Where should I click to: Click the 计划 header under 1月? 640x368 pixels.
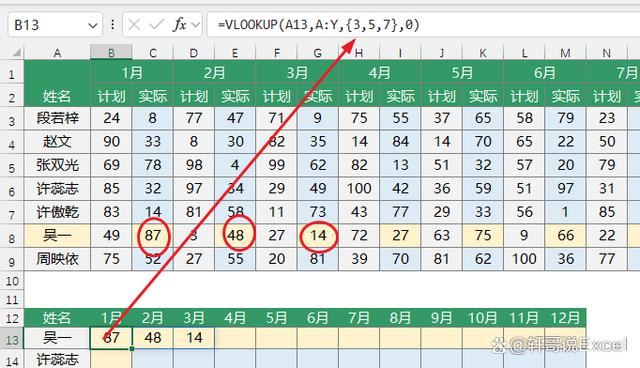click(111, 96)
